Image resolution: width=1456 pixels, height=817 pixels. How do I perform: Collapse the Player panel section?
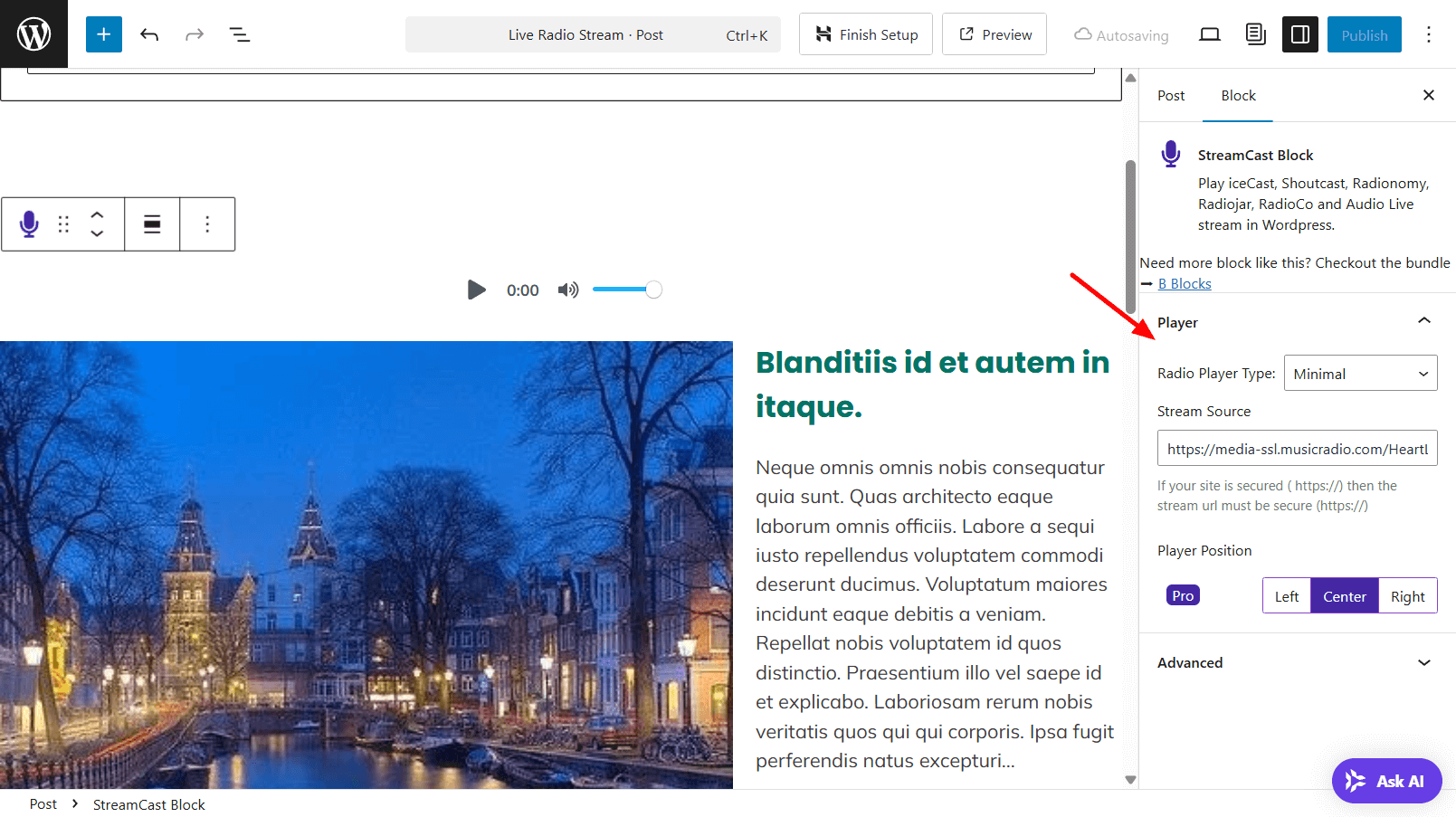(1423, 322)
